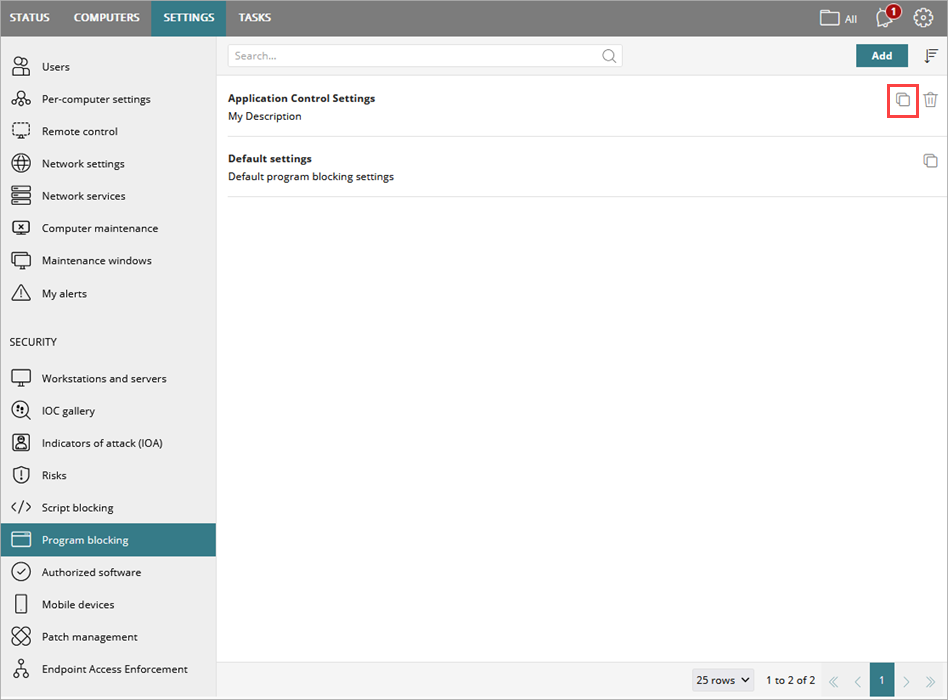Open Computer maintenance settings

click(21, 228)
